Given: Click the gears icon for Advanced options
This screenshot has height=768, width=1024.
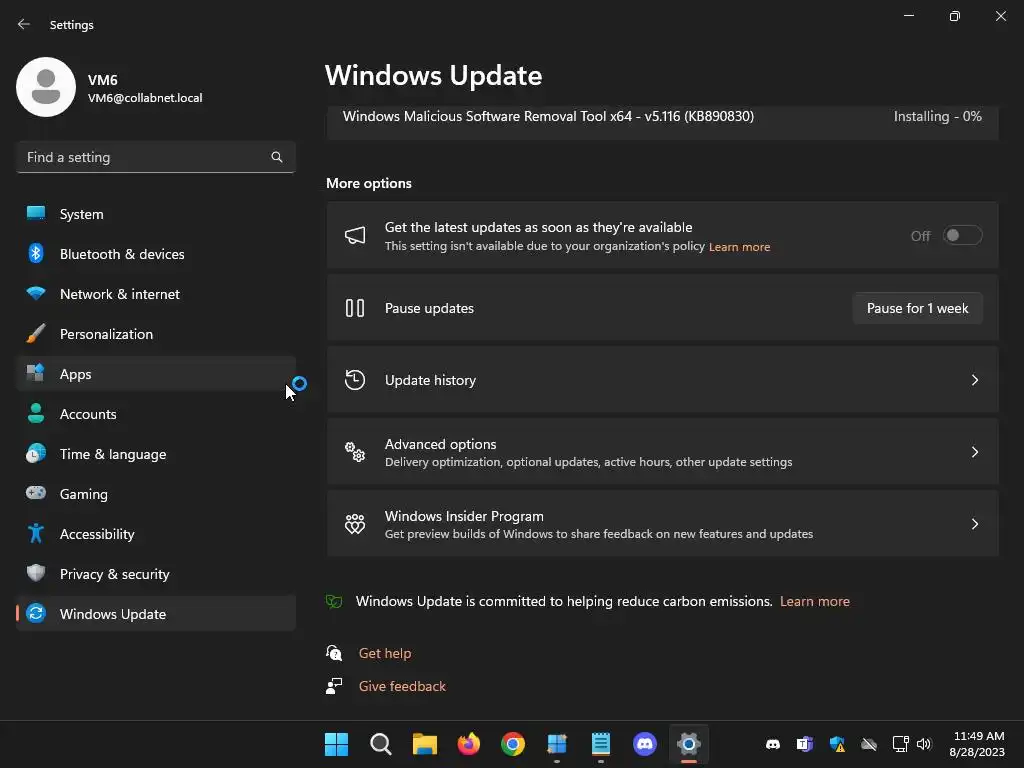Looking at the screenshot, I should coord(355,452).
